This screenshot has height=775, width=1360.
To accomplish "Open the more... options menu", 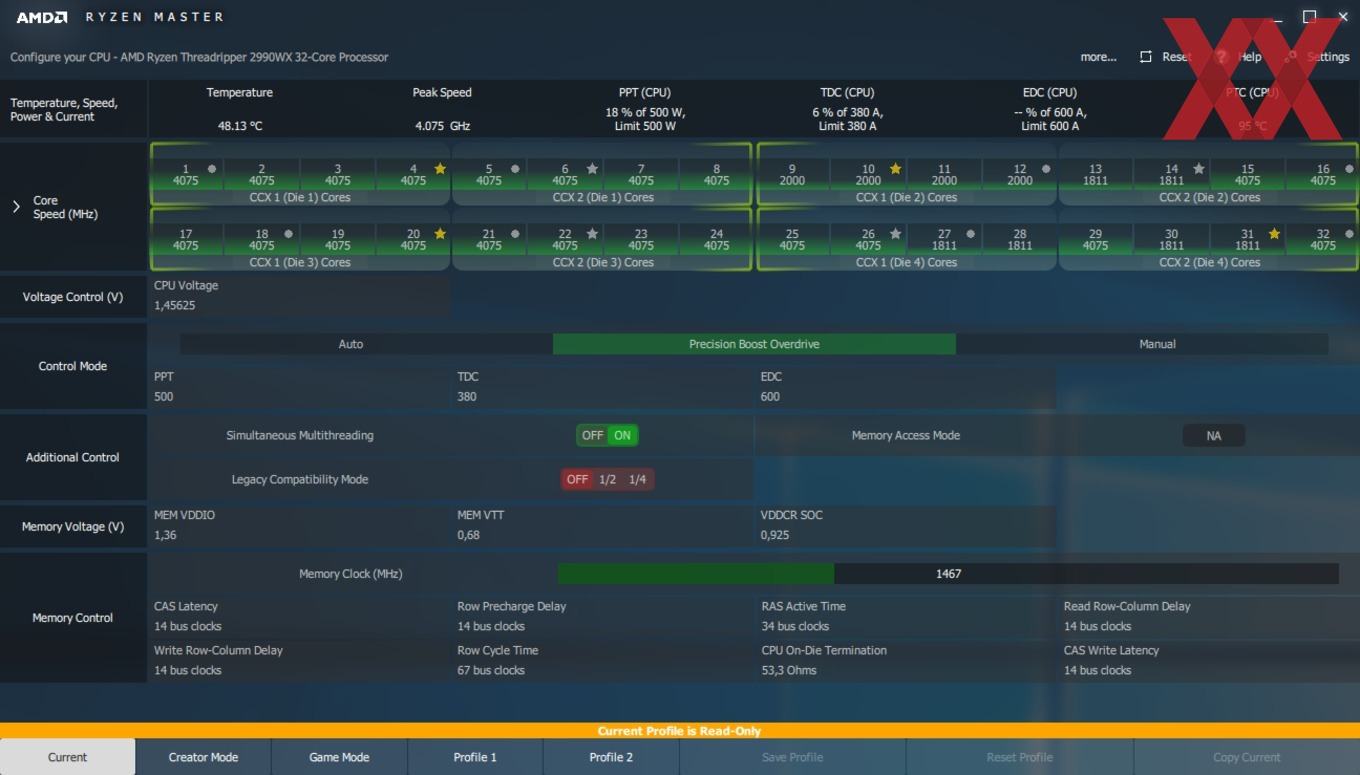I will [x=1098, y=57].
